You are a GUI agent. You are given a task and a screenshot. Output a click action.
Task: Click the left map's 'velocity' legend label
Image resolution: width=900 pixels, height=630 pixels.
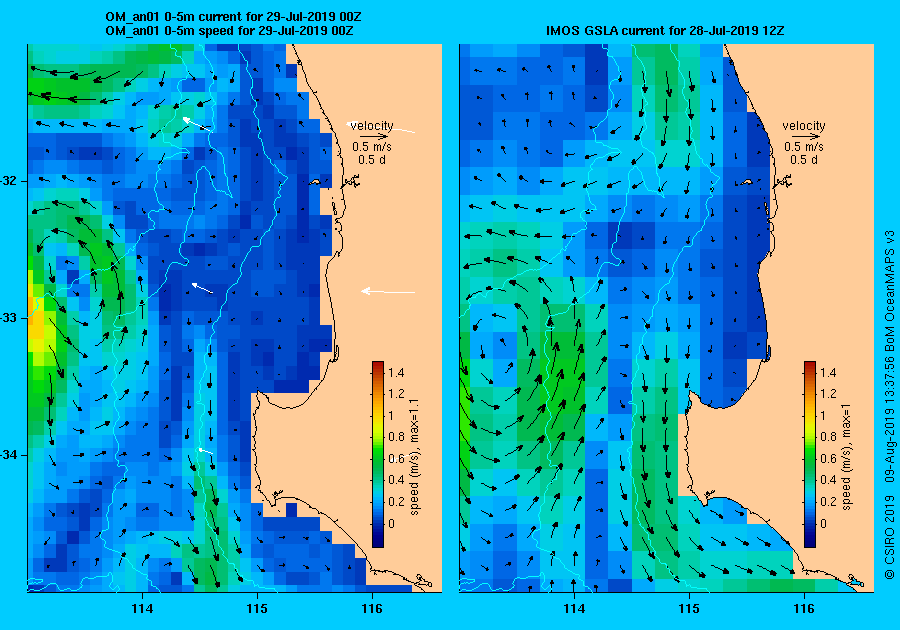coord(372,126)
